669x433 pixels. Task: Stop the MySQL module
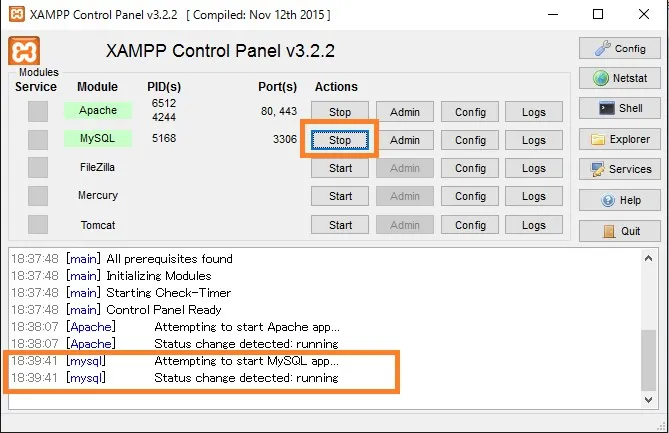point(340,140)
